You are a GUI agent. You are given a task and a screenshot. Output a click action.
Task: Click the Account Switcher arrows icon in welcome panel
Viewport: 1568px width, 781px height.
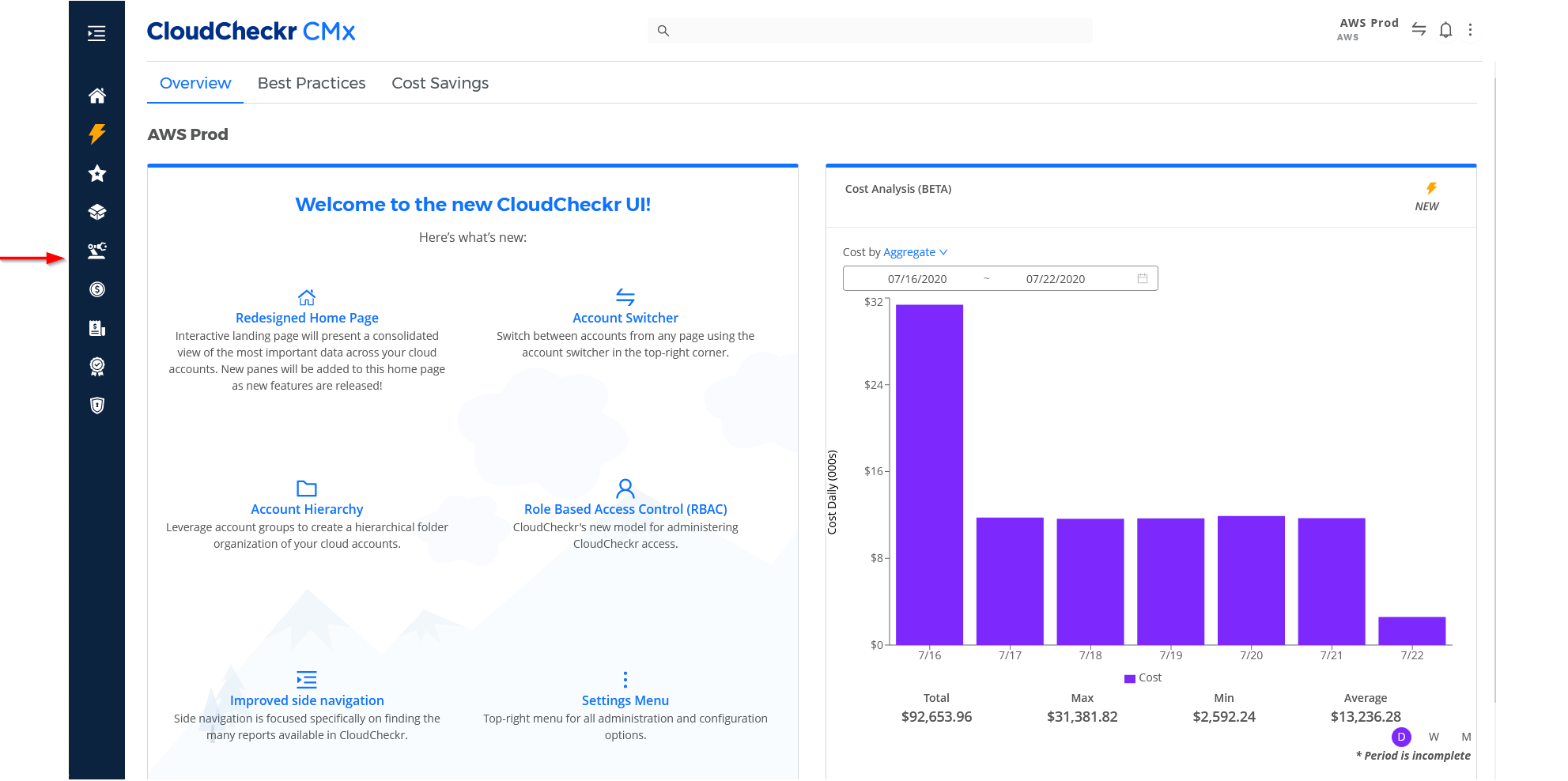[x=625, y=297]
